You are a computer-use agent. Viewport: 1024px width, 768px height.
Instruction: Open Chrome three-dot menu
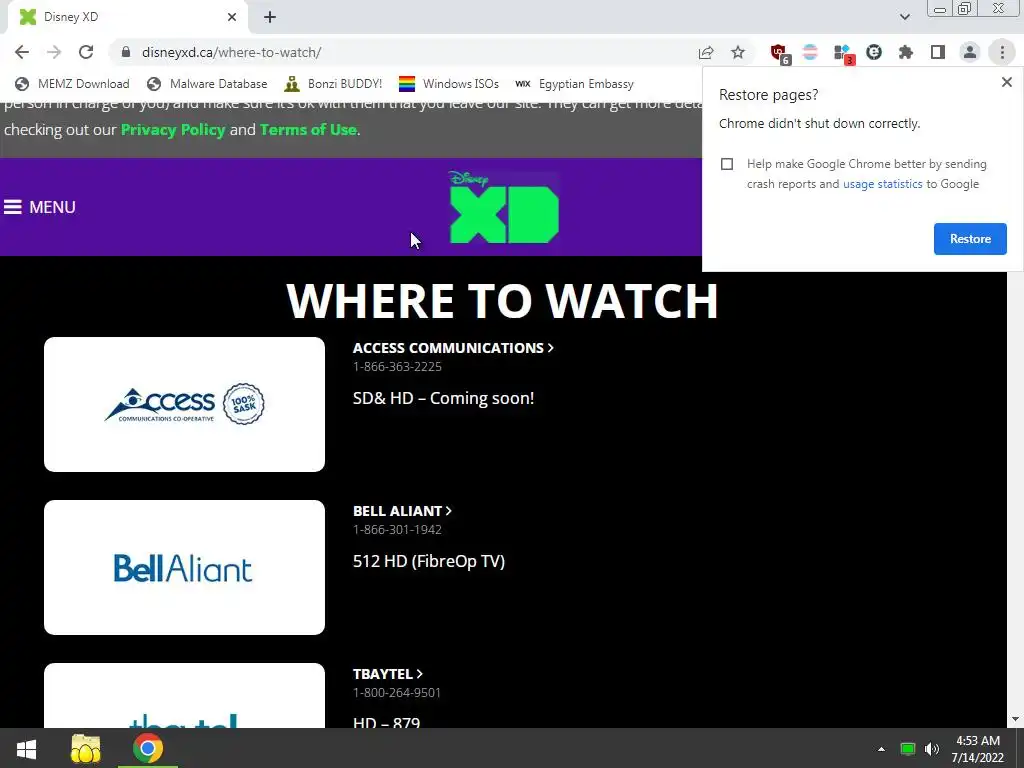tap(1002, 52)
